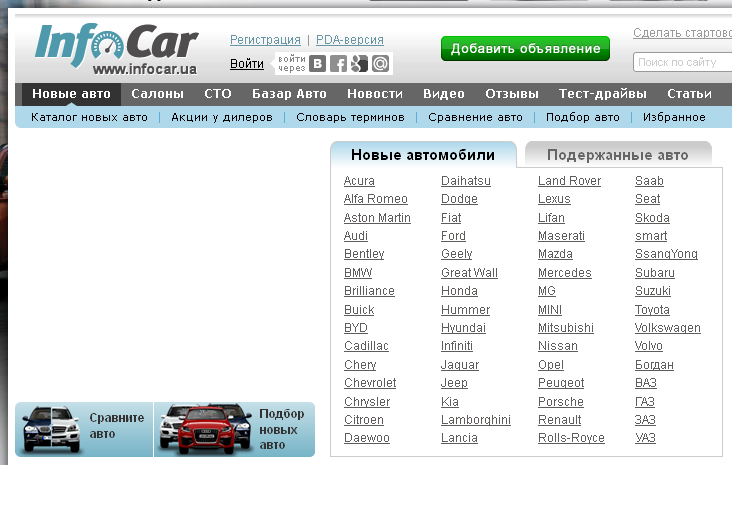732x512 pixels.
Task: Open the PDA-версия link
Action: point(350,40)
